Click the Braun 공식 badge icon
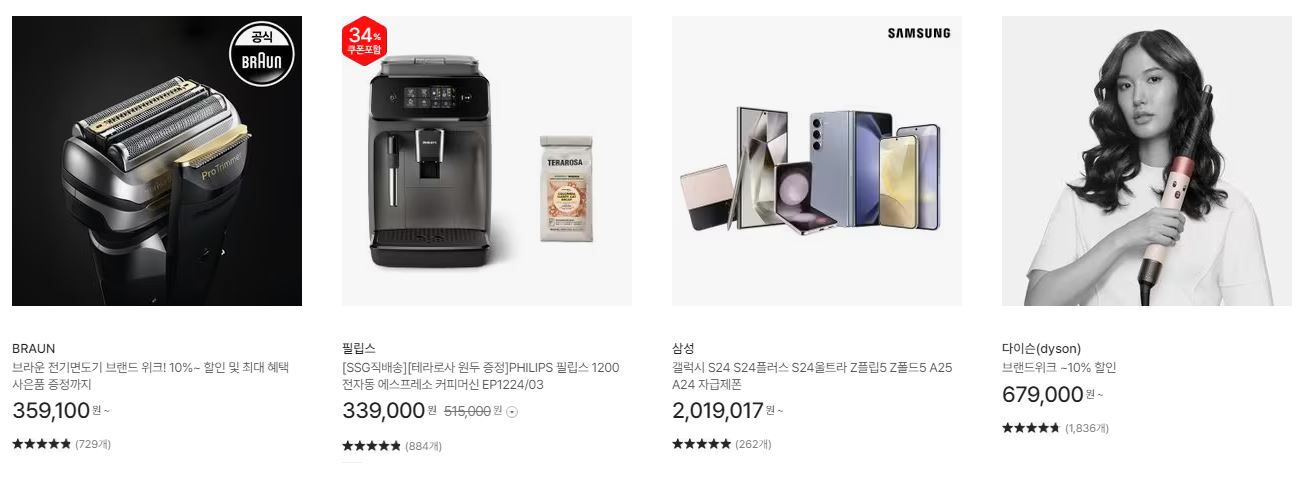Viewport: 1303px width, 493px height. click(x=262, y=54)
